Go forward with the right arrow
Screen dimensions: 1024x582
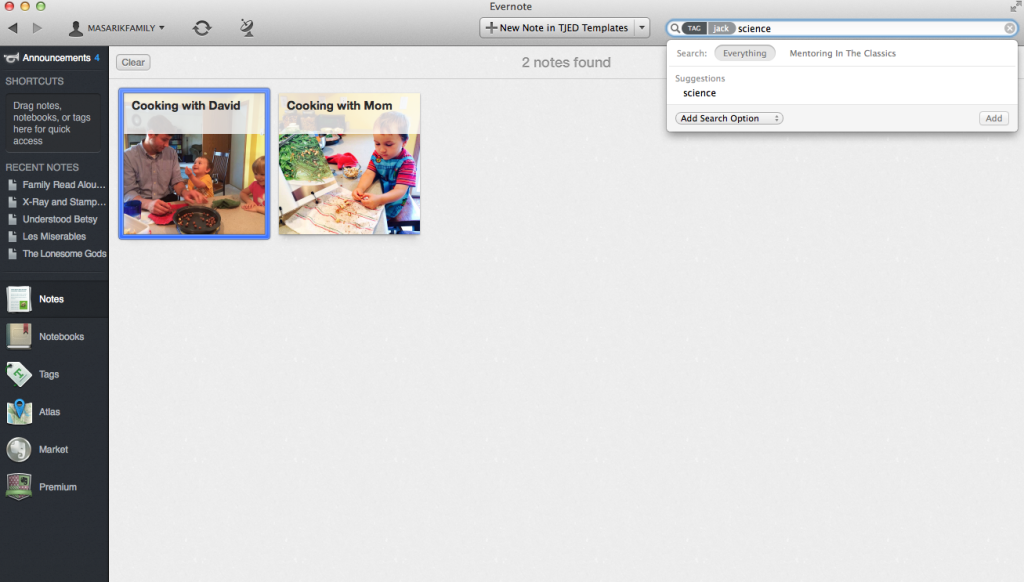(37, 28)
